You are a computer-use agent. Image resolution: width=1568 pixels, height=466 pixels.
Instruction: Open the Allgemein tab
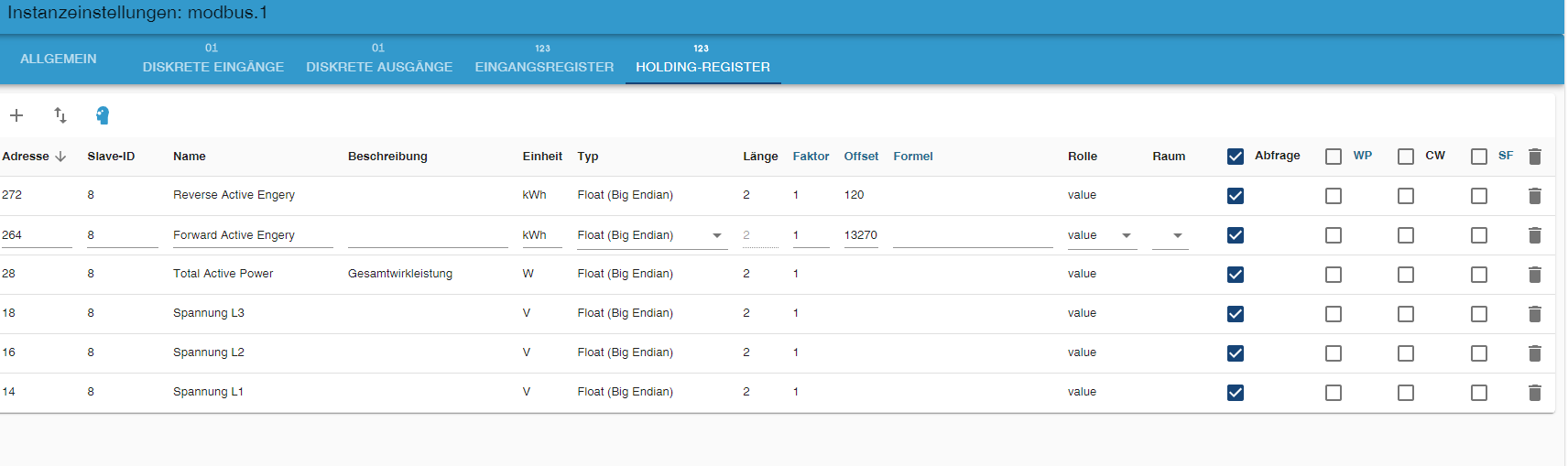pyautogui.click(x=59, y=60)
